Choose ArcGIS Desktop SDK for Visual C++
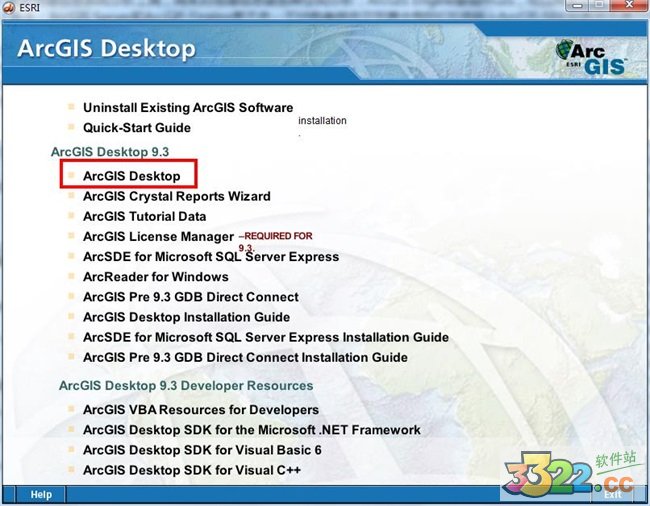The image size is (650, 506). (x=192, y=470)
